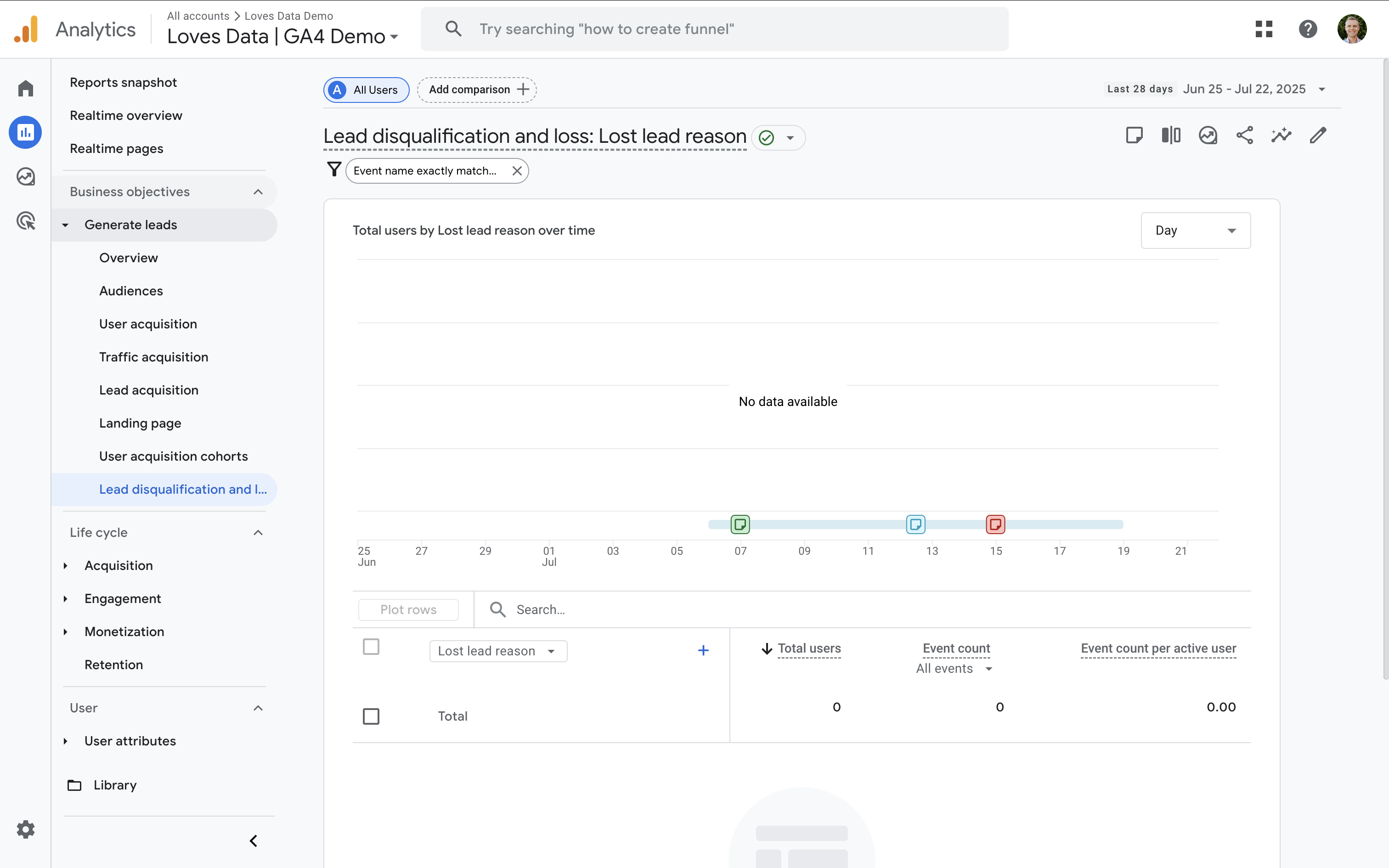Collapse the Business objectives section
The image size is (1389, 868).
[258, 192]
